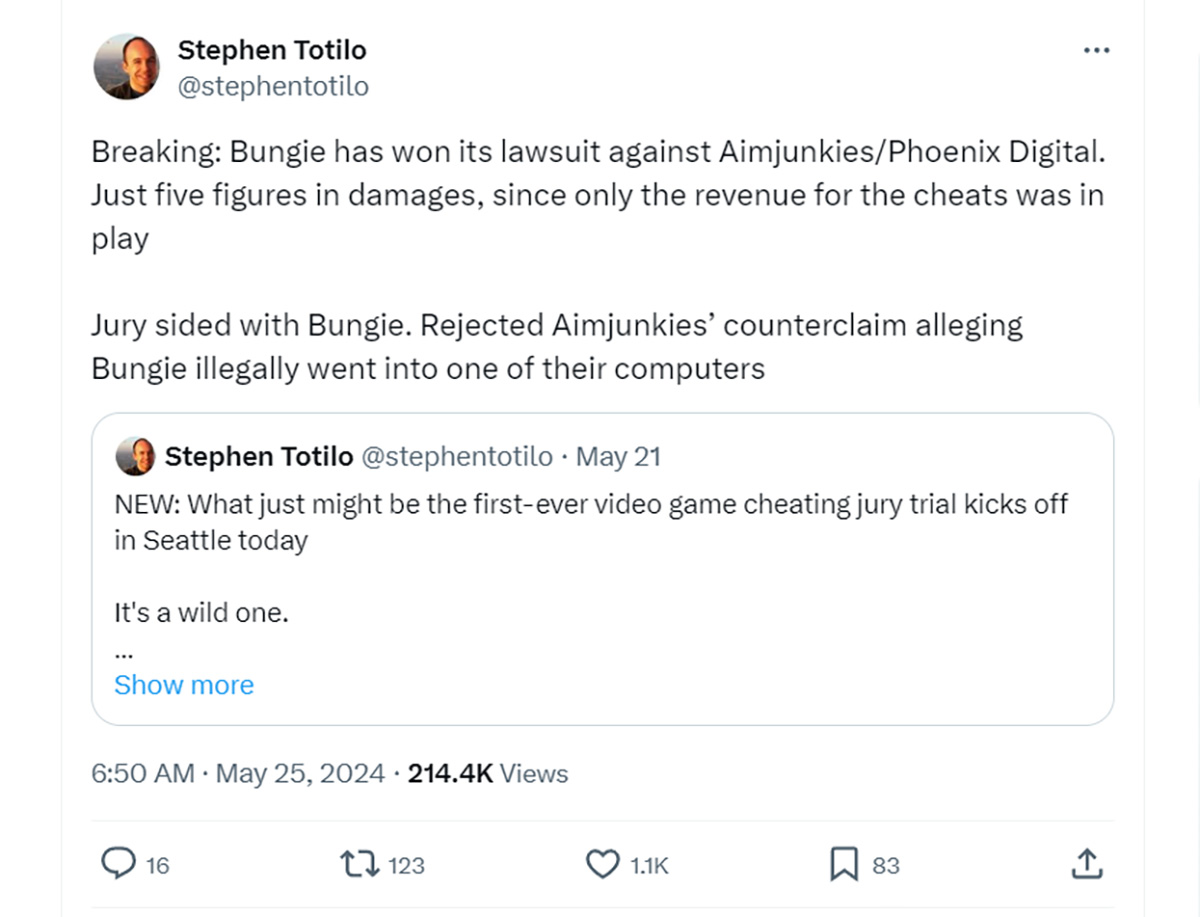Open the 6:50 AM May 25, 2024 timestamp
Screen dimensions: 1200x917
pos(238,774)
